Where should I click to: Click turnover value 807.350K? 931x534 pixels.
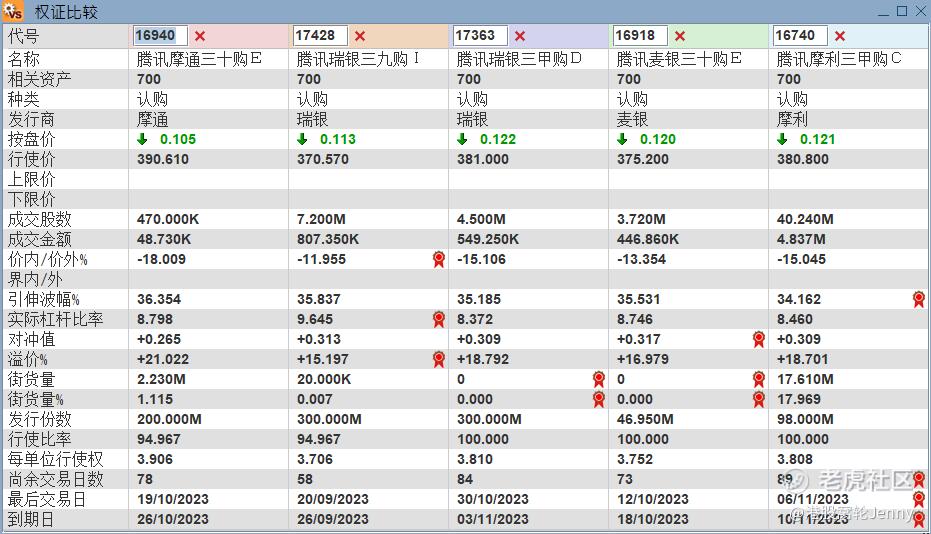328,239
